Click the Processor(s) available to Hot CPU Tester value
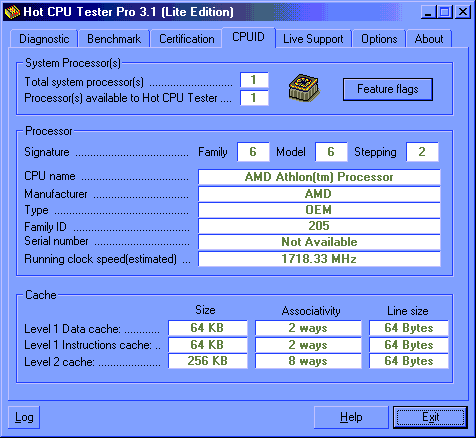 [254, 98]
